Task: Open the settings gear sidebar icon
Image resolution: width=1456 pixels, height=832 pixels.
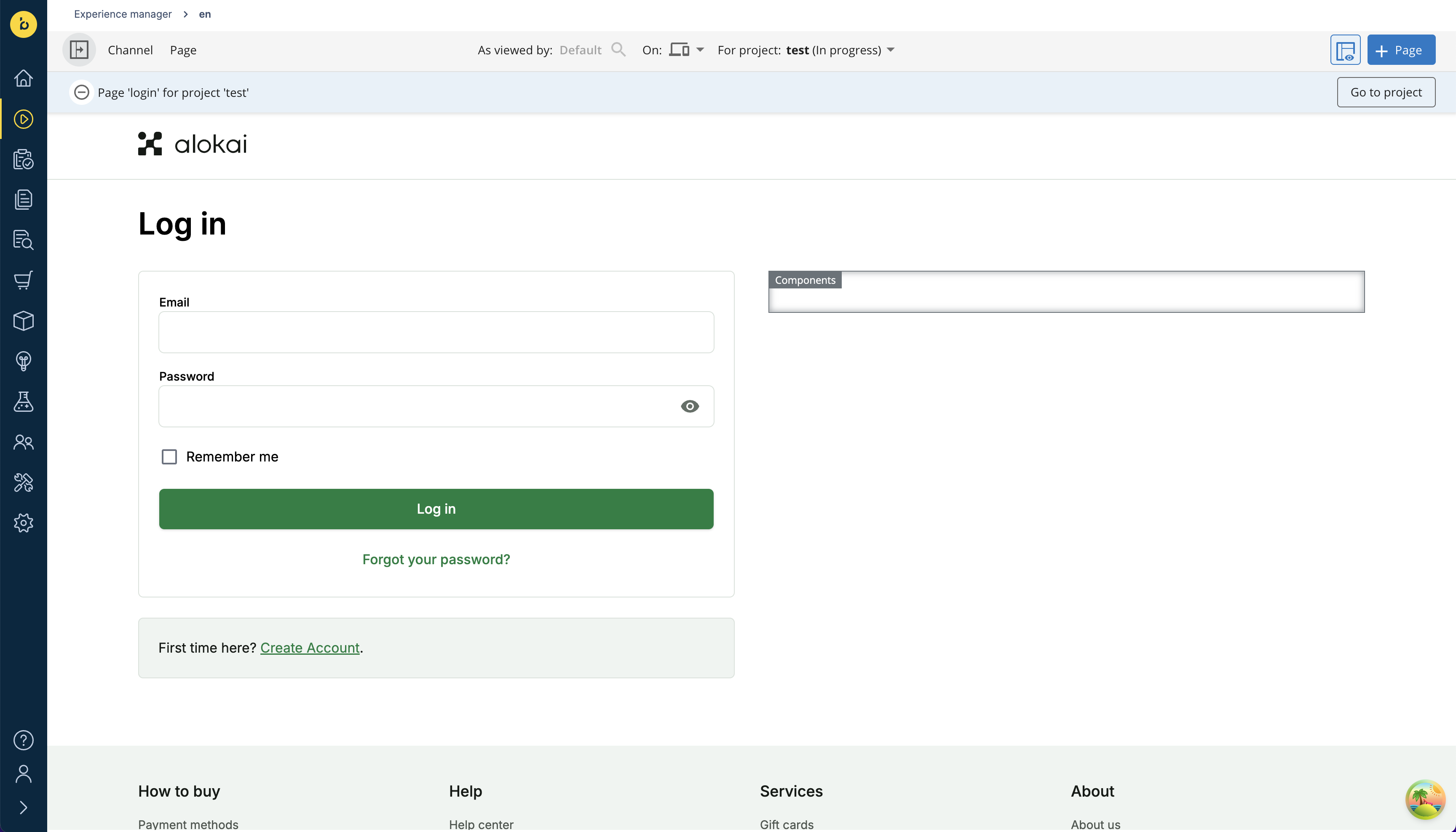Action: (24, 523)
